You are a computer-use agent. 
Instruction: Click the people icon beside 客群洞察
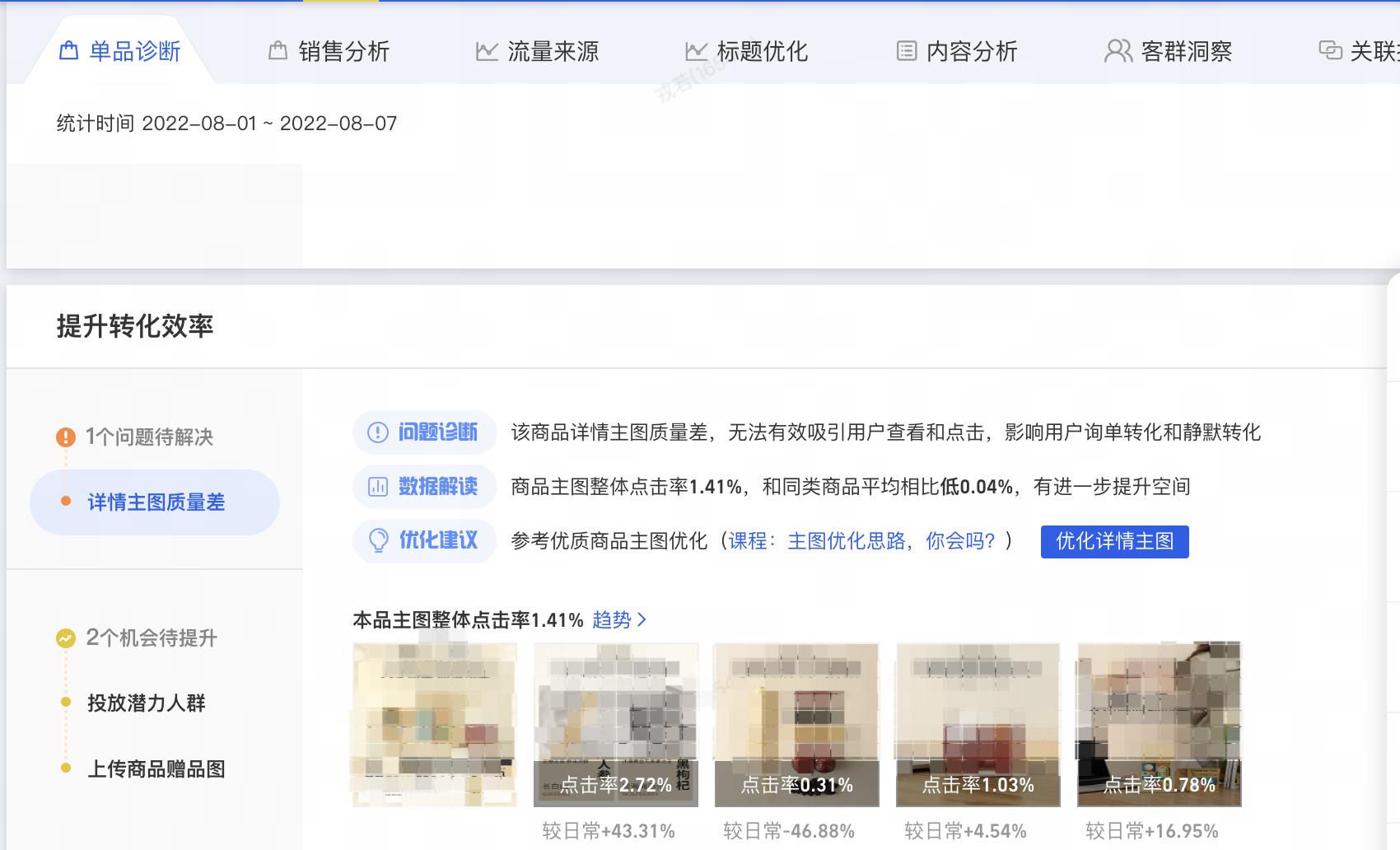click(1118, 51)
